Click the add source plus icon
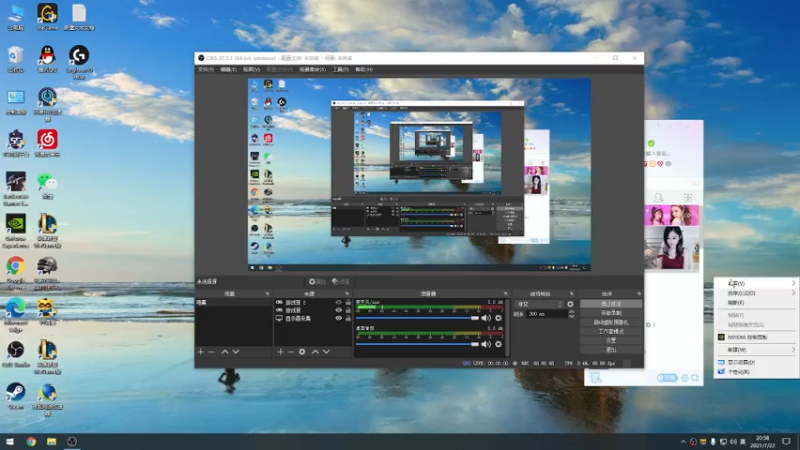The height and width of the screenshot is (450, 800). point(280,352)
